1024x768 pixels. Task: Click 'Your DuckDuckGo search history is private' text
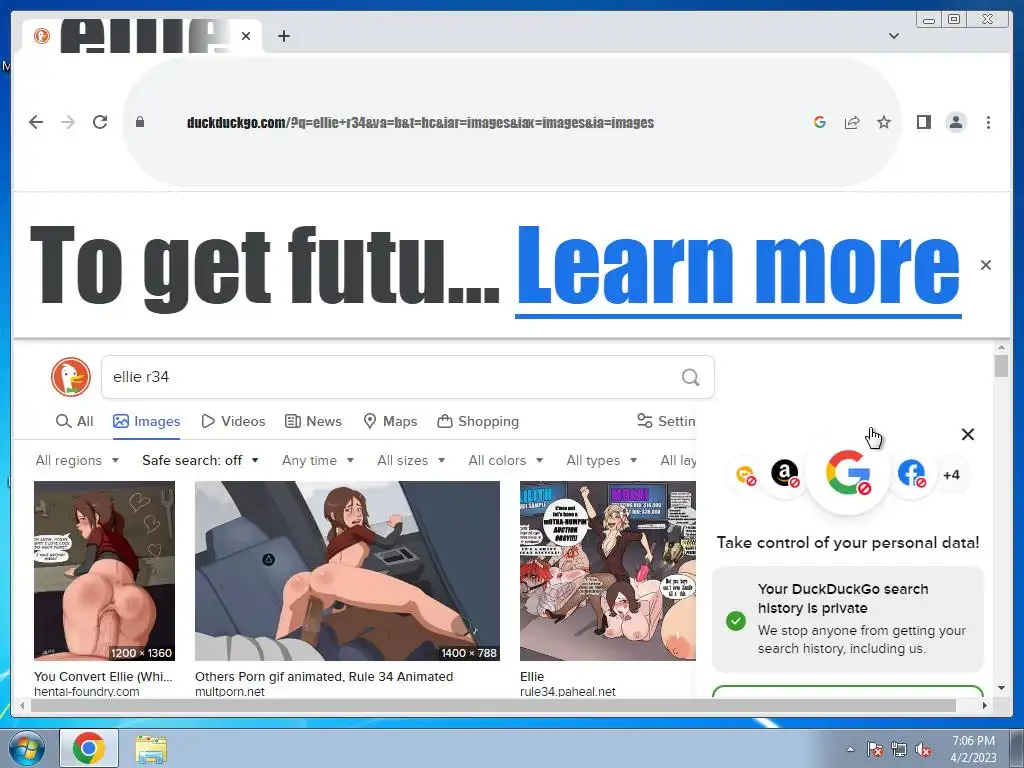point(843,598)
